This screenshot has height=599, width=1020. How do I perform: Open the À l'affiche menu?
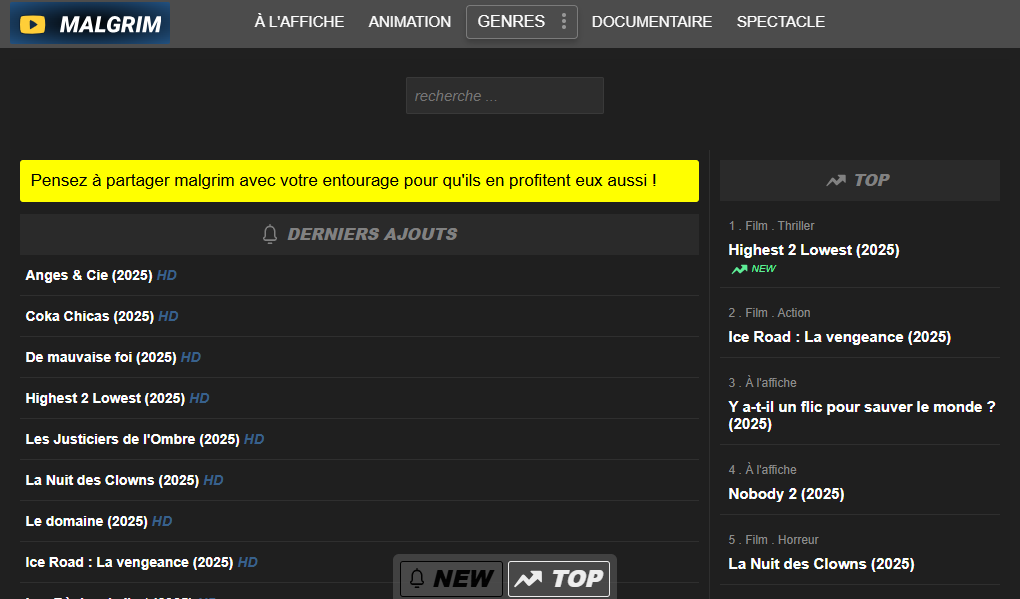point(299,22)
